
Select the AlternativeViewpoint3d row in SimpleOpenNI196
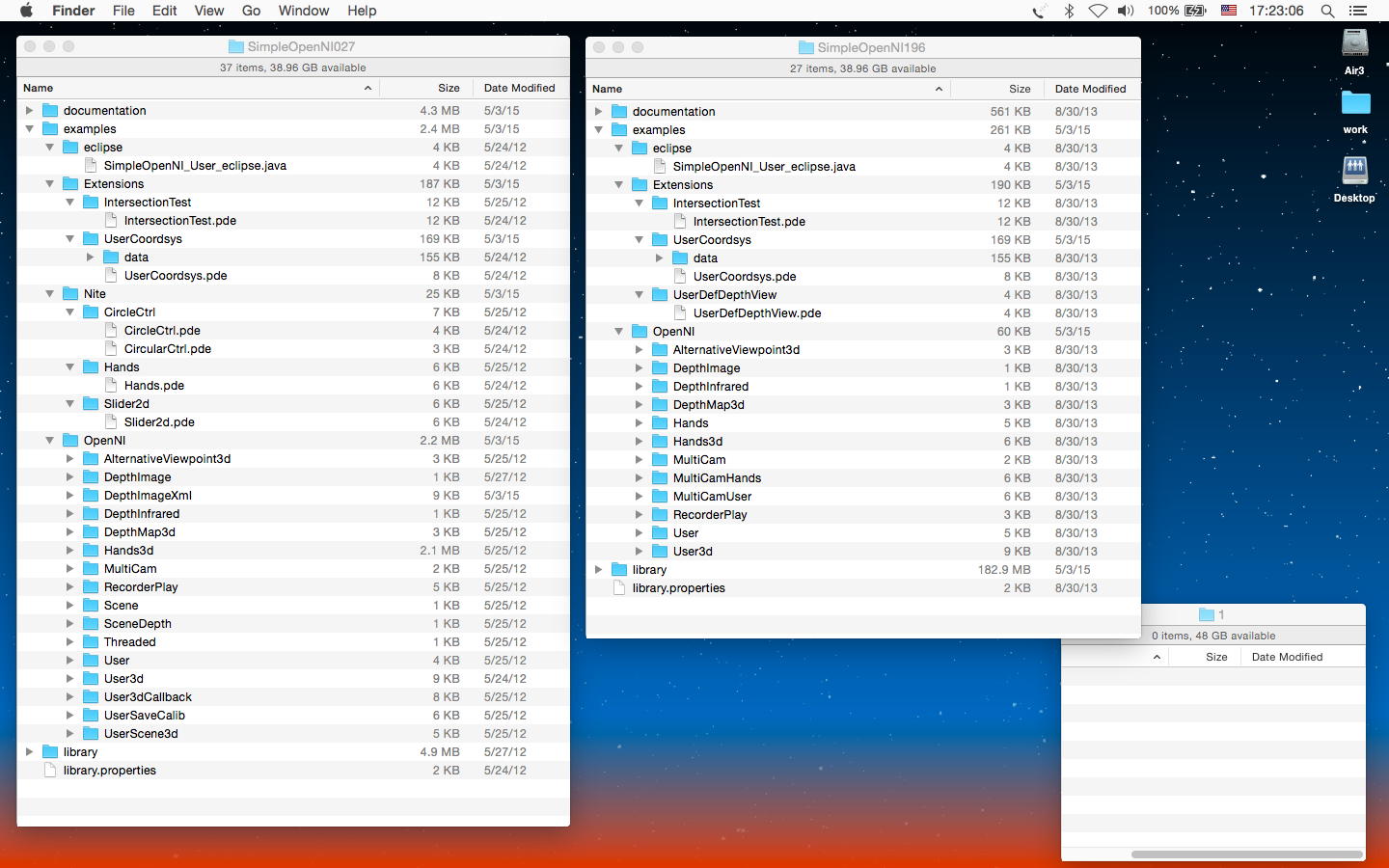(x=863, y=350)
